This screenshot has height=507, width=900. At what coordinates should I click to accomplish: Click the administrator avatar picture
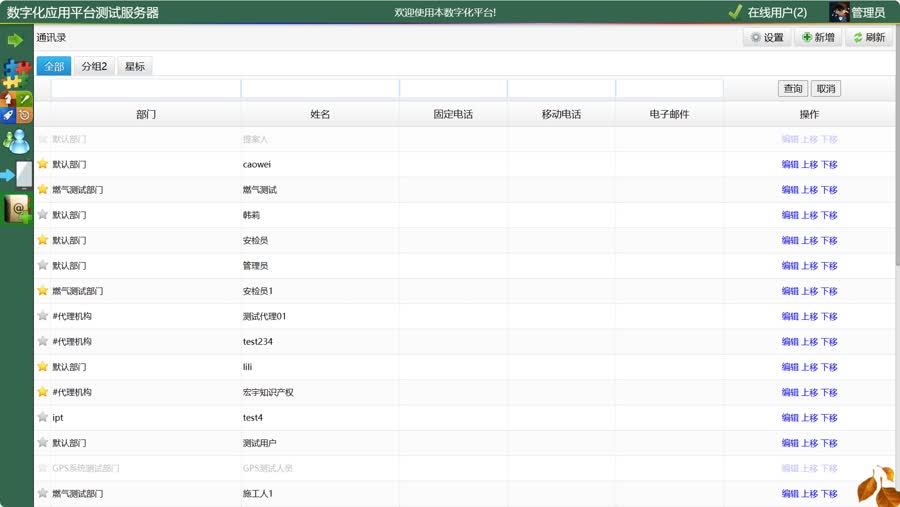(840, 12)
